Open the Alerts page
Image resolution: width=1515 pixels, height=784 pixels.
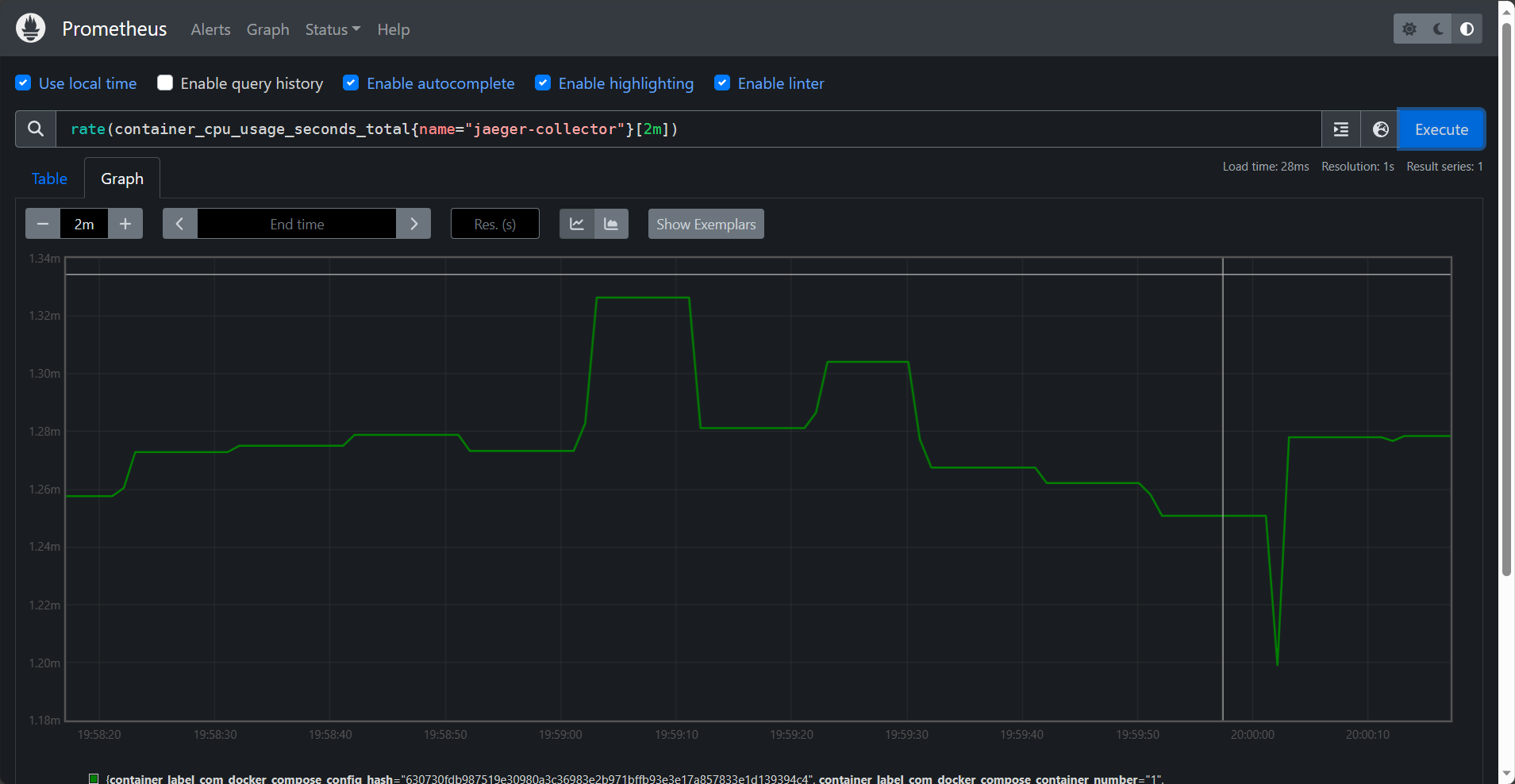210,29
